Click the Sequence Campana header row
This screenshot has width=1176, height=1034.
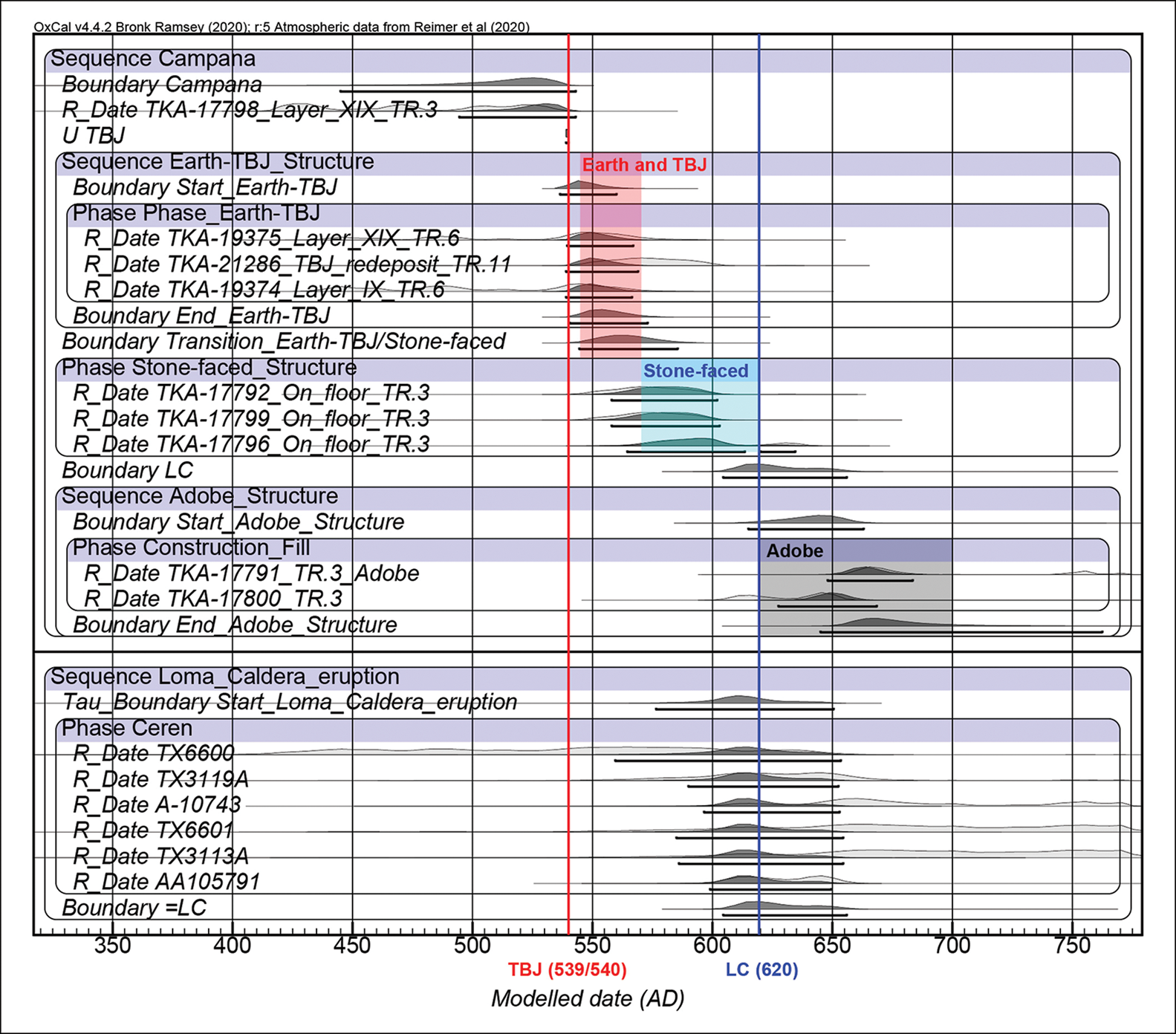click(152, 59)
